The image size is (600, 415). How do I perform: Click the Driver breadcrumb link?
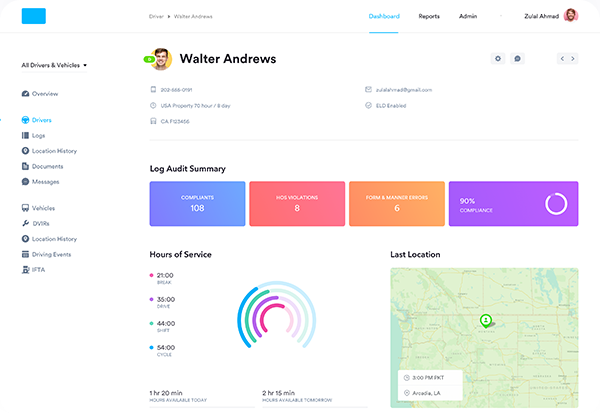click(154, 17)
